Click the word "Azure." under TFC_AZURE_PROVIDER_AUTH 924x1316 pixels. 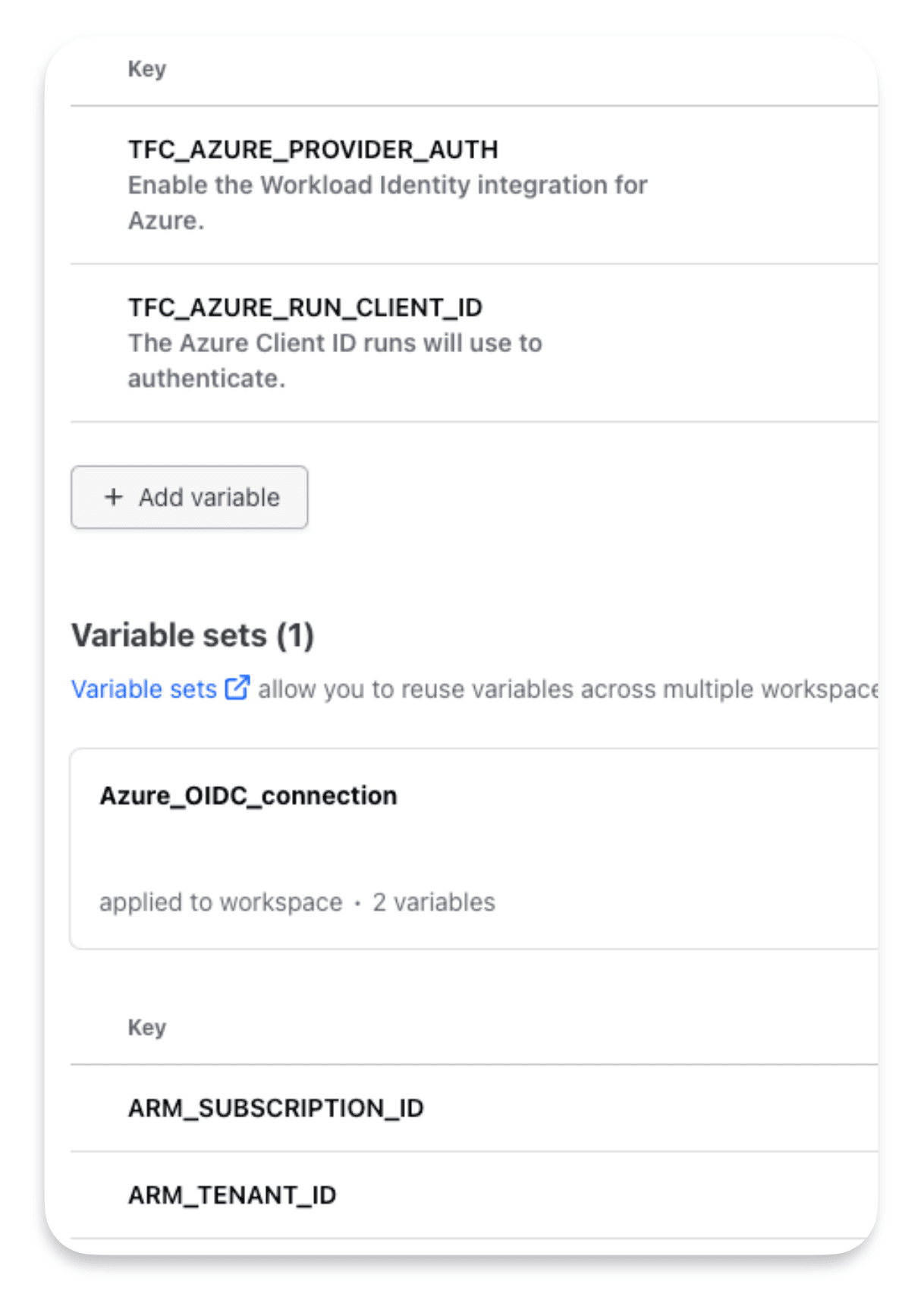coord(166,221)
